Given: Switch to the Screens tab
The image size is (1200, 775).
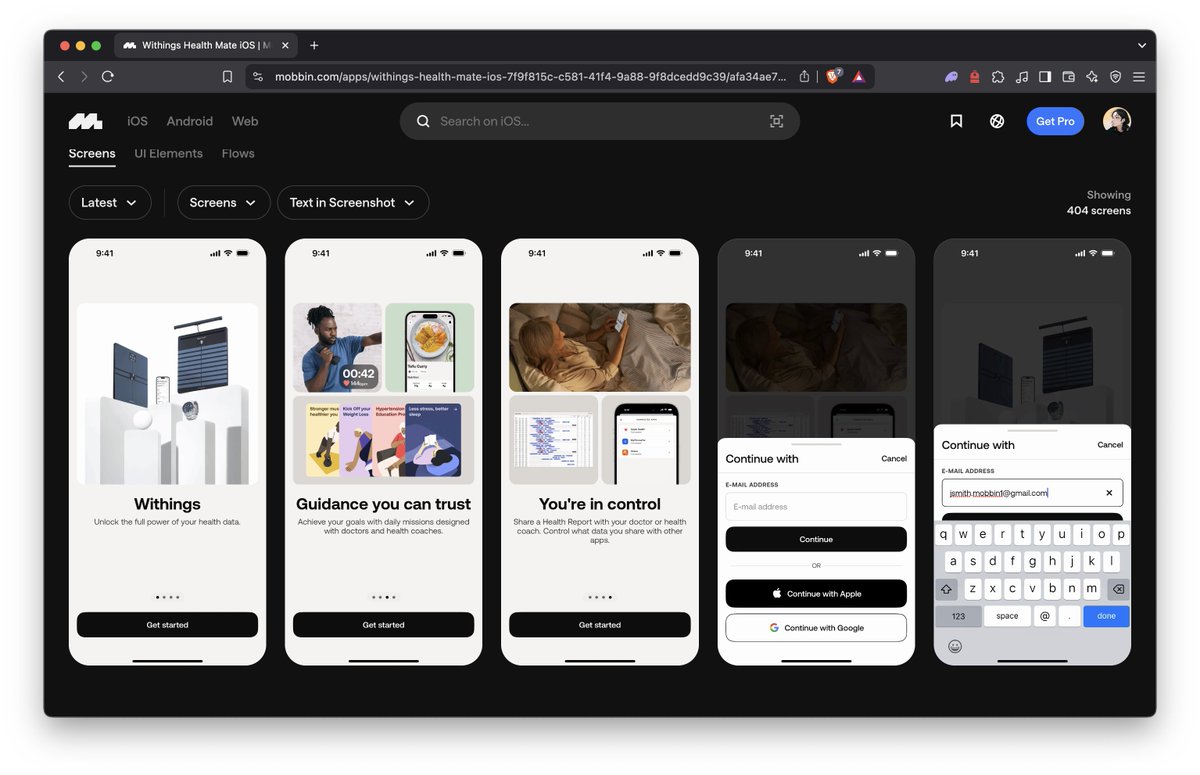Looking at the screenshot, I should pyautogui.click(x=92, y=153).
